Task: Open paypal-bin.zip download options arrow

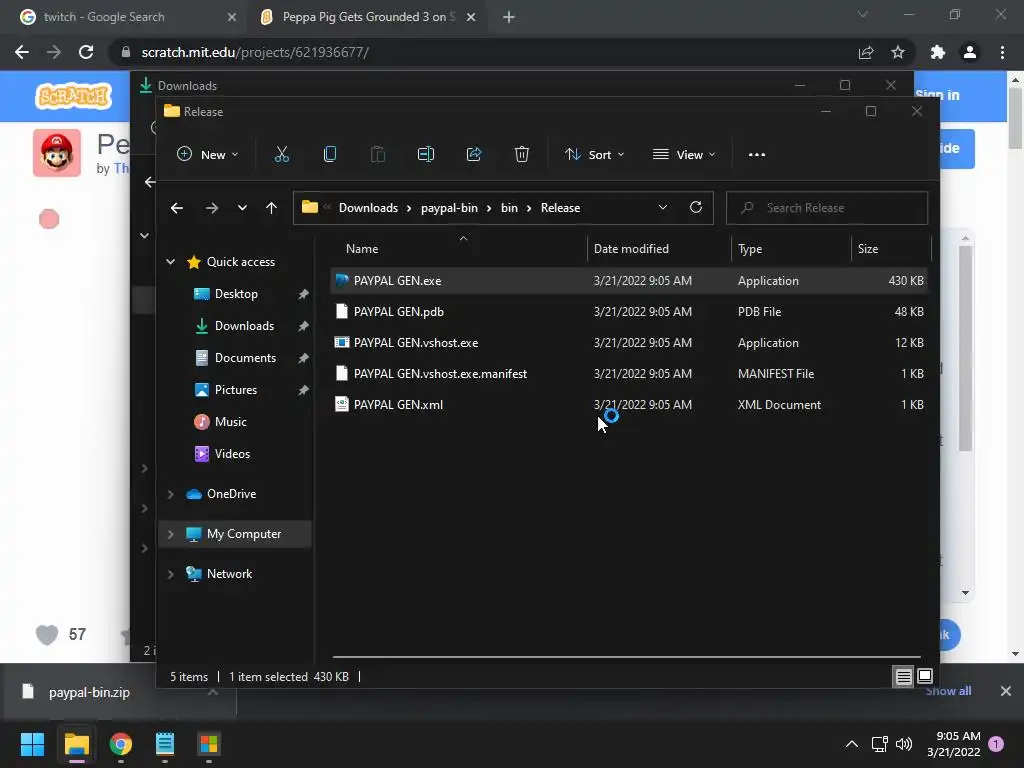Action: click(213, 692)
